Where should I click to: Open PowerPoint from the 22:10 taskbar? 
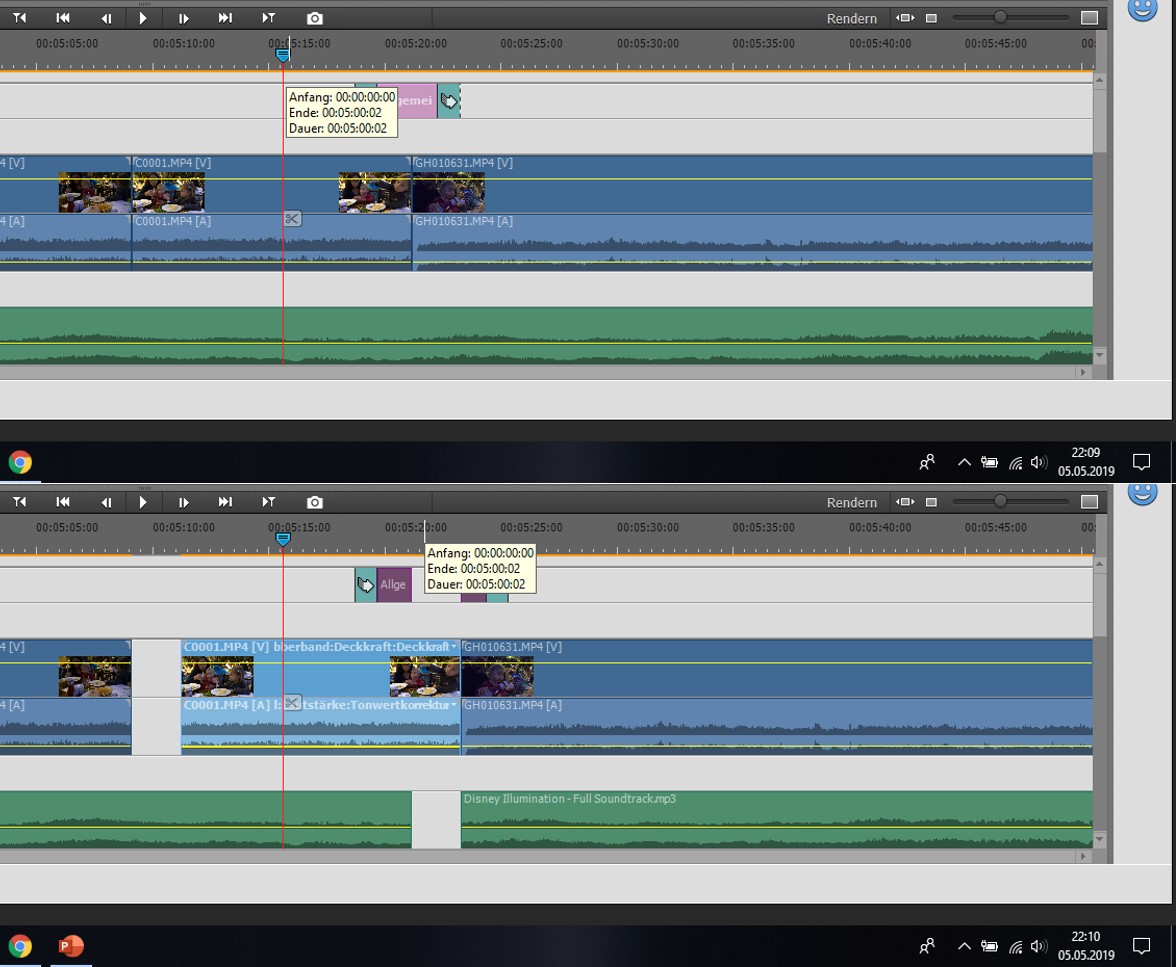[70, 946]
